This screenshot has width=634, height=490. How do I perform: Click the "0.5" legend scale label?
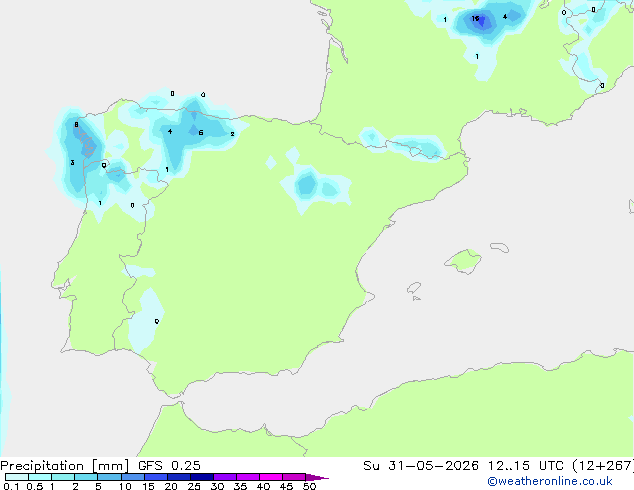click(x=35, y=486)
